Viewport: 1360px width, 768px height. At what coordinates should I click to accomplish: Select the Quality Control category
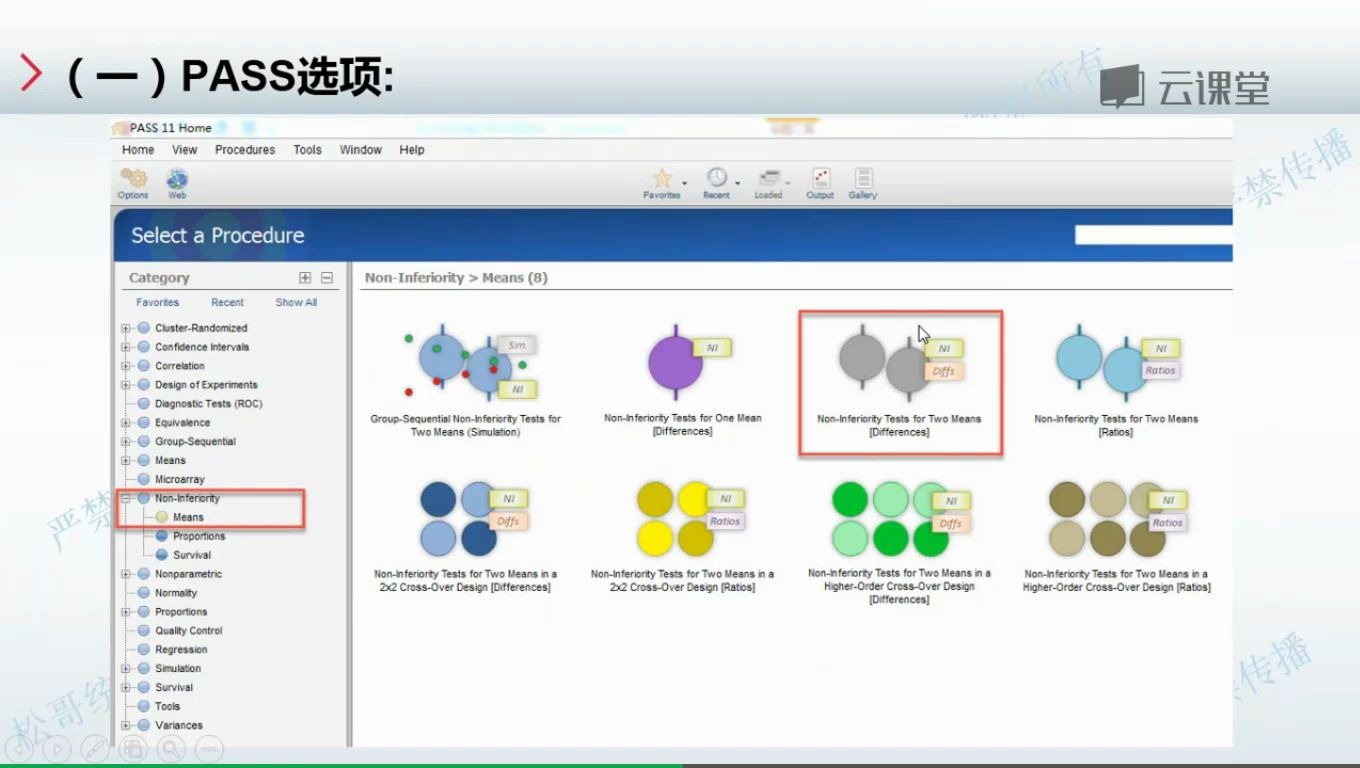point(189,631)
